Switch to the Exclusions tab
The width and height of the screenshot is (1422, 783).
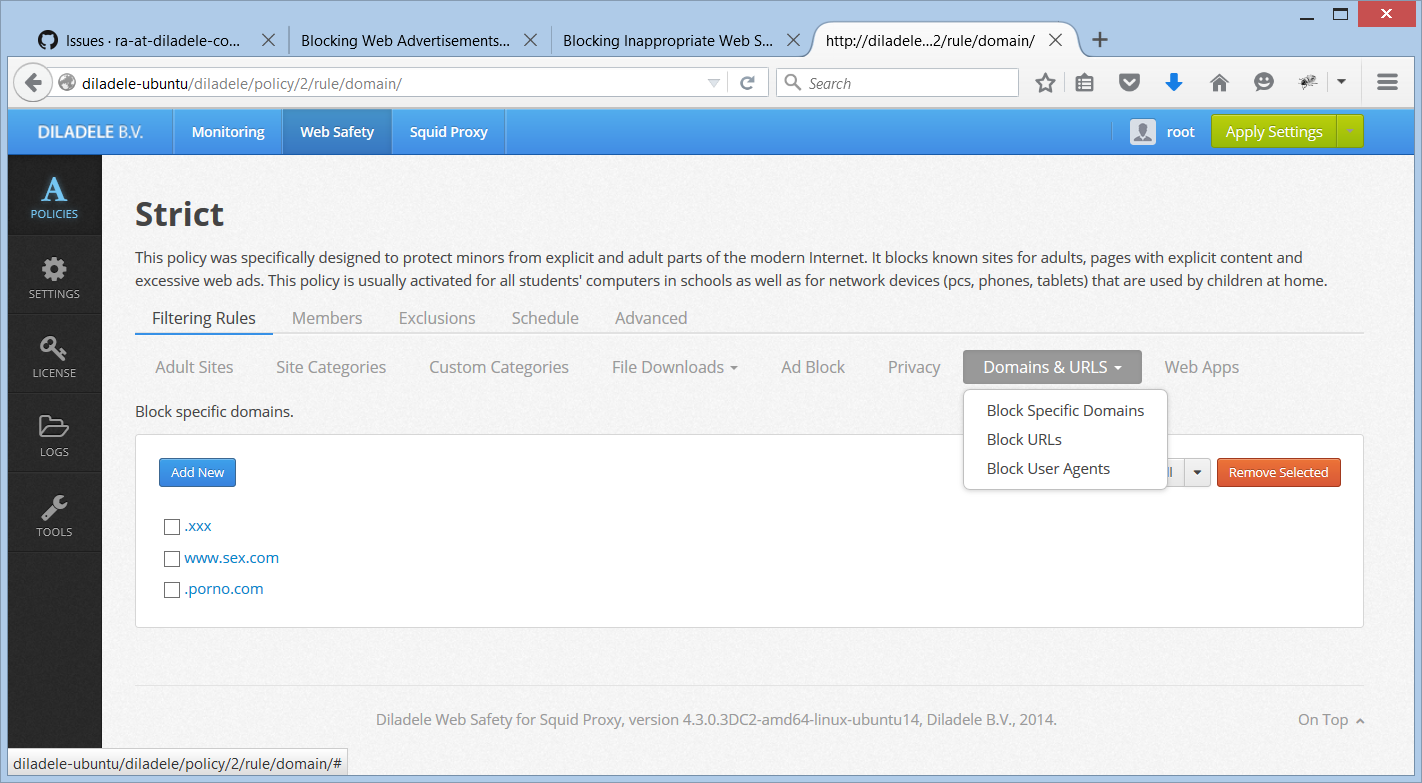pyautogui.click(x=437, y=318)
